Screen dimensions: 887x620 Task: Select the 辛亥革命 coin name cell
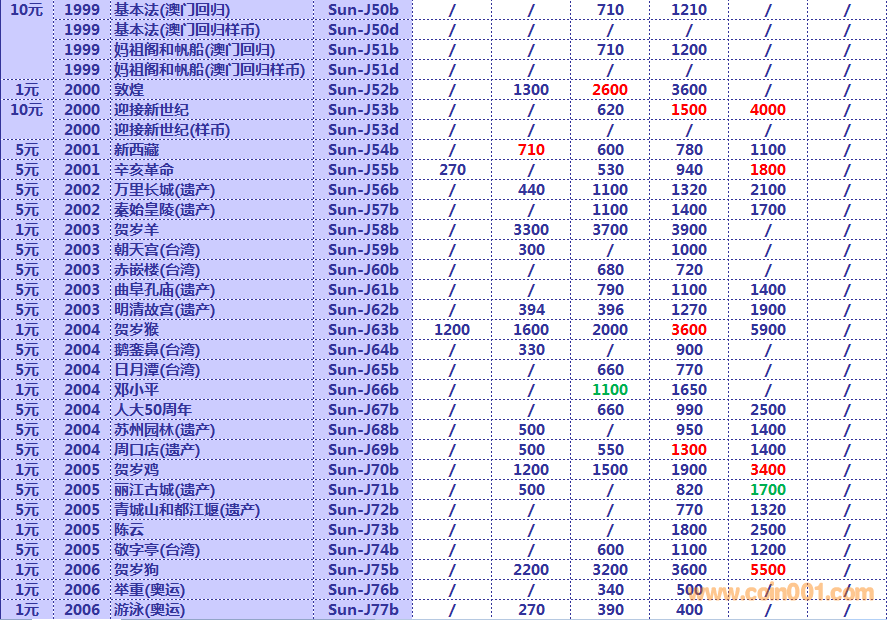pos(144,170)
